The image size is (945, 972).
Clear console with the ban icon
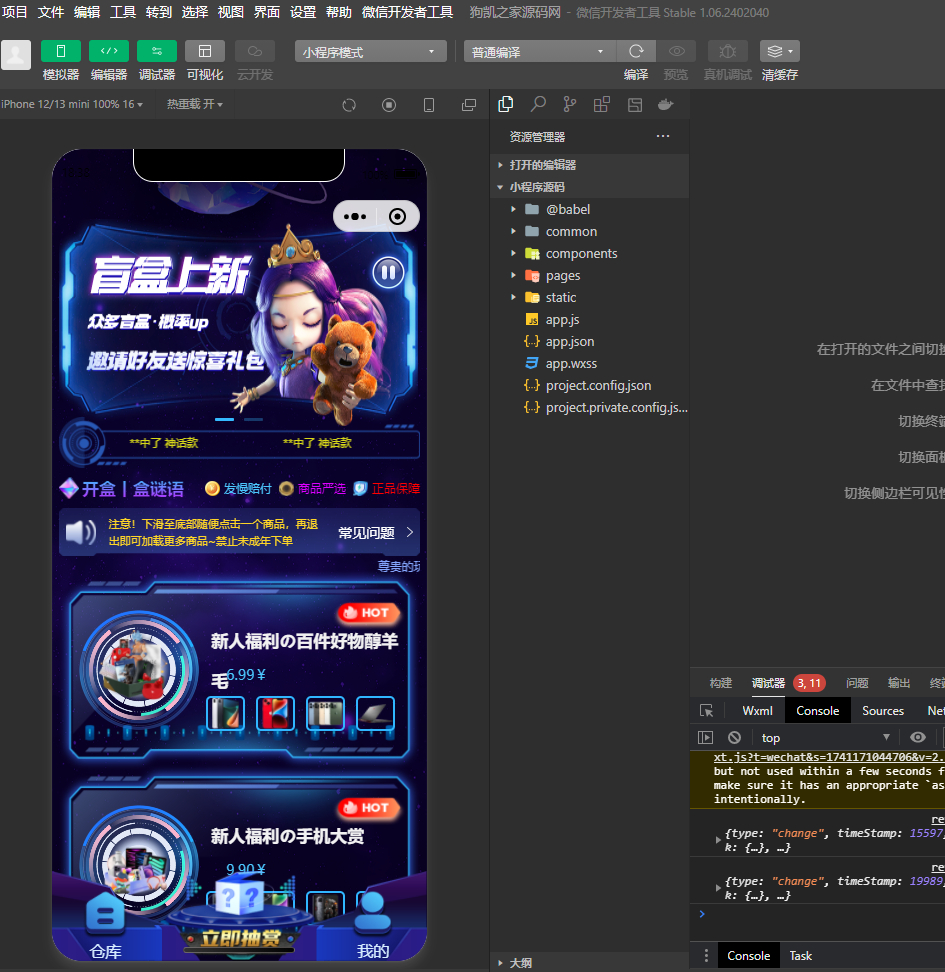(734, 737)
